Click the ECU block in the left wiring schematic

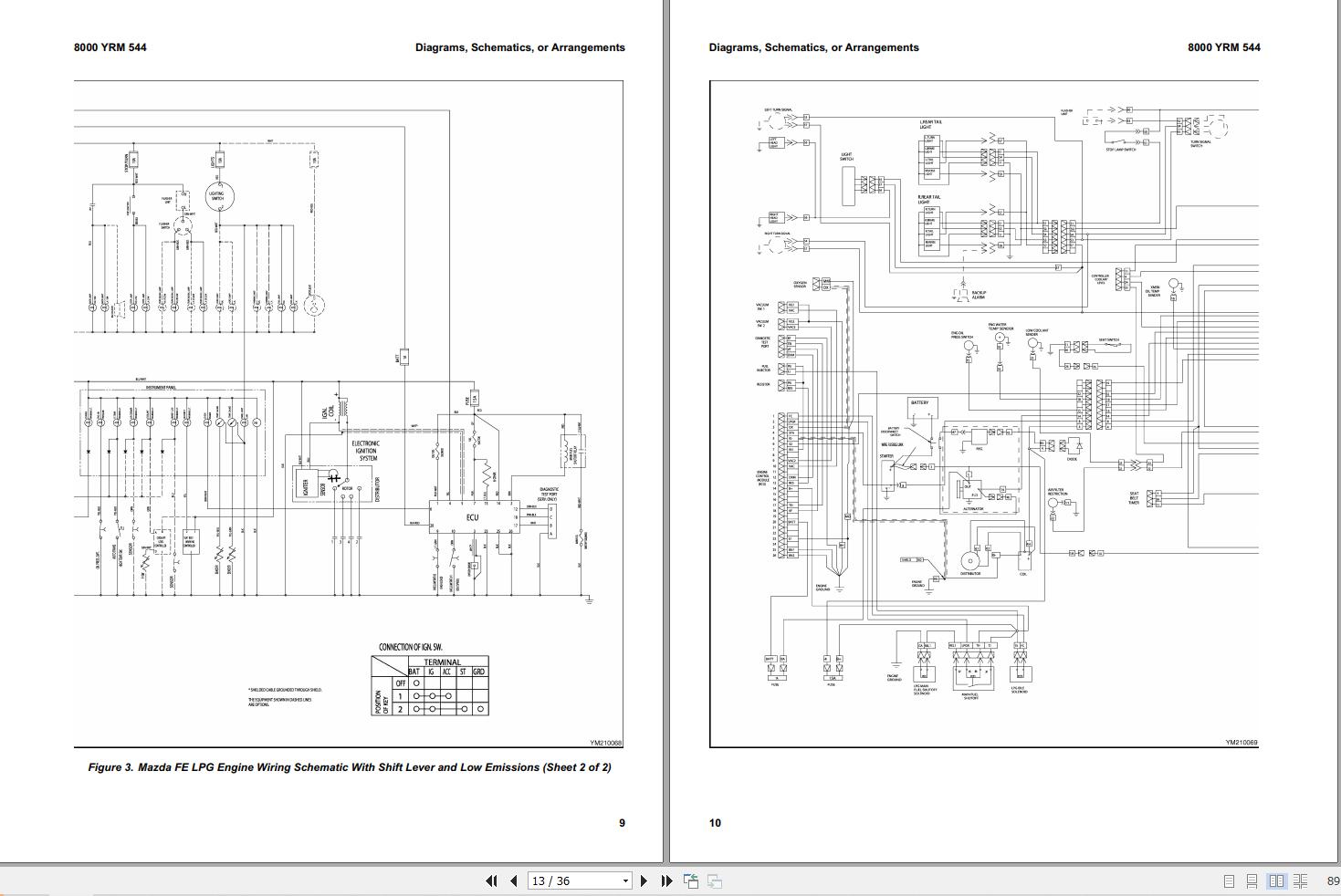click(x=475, y=516)
